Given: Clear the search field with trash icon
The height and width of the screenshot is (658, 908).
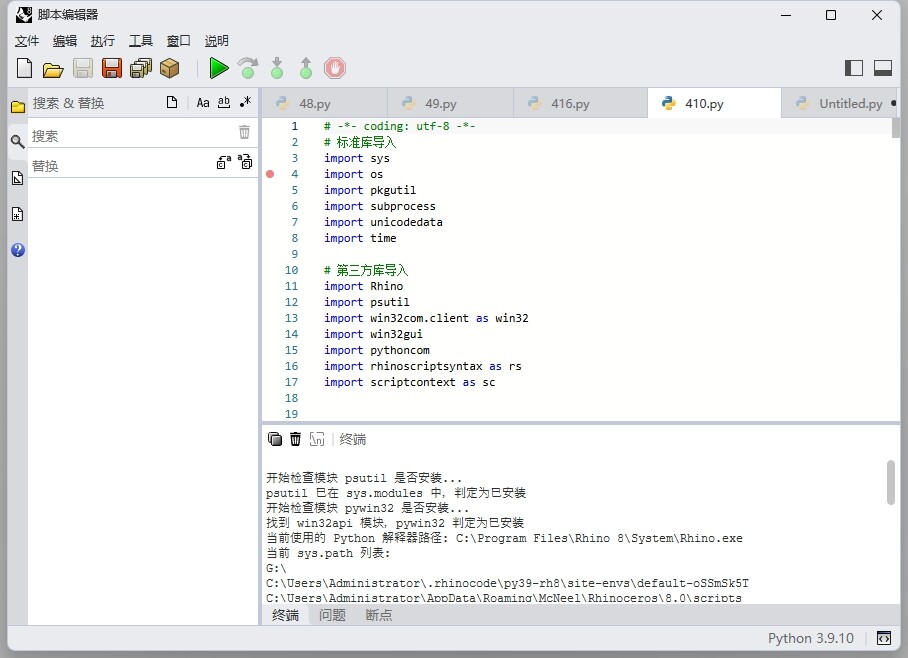Looking at the screenshot, I should pos(244,133).
